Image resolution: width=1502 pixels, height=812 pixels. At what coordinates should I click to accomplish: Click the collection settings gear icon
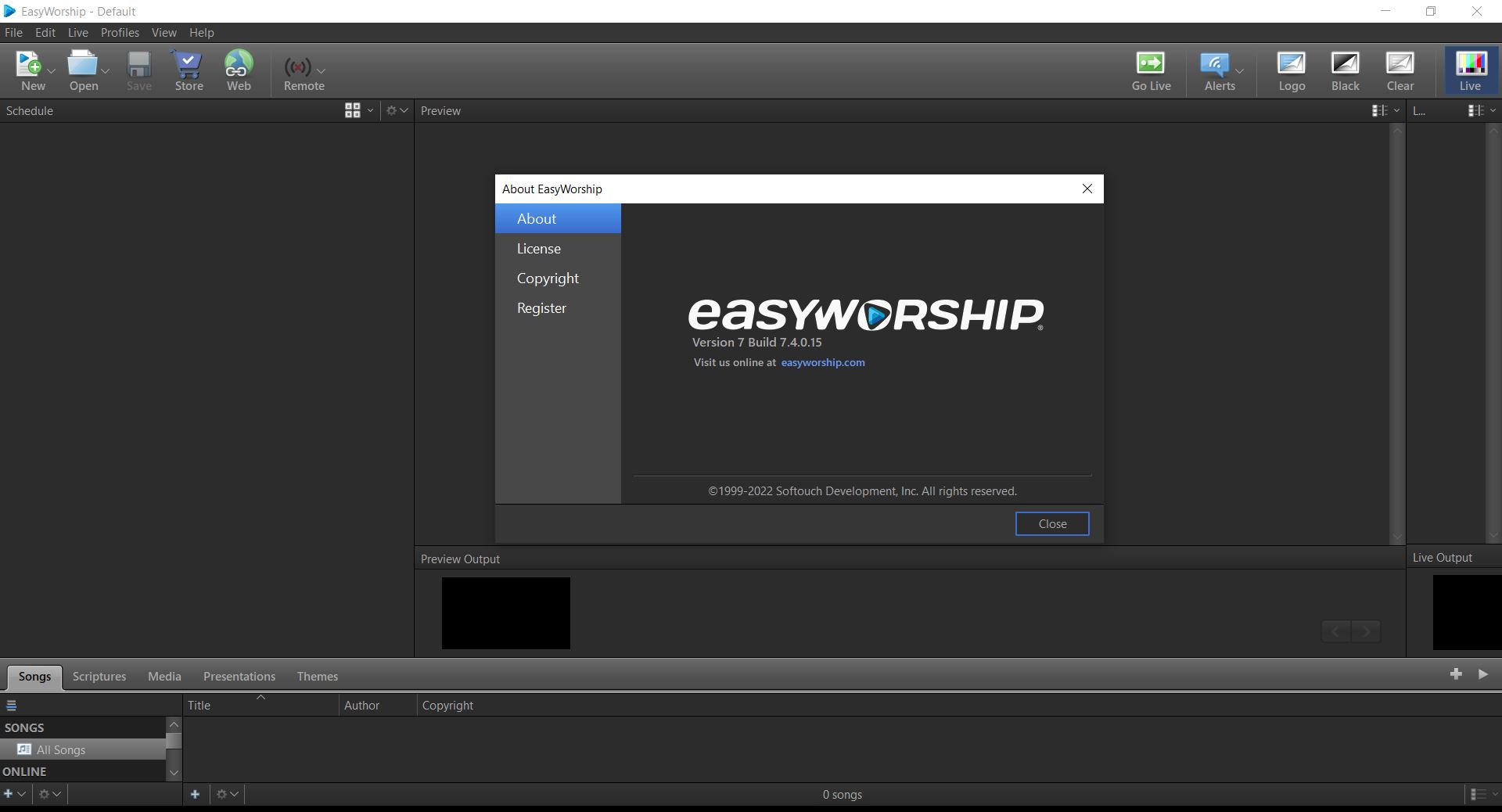pos(45,794)
